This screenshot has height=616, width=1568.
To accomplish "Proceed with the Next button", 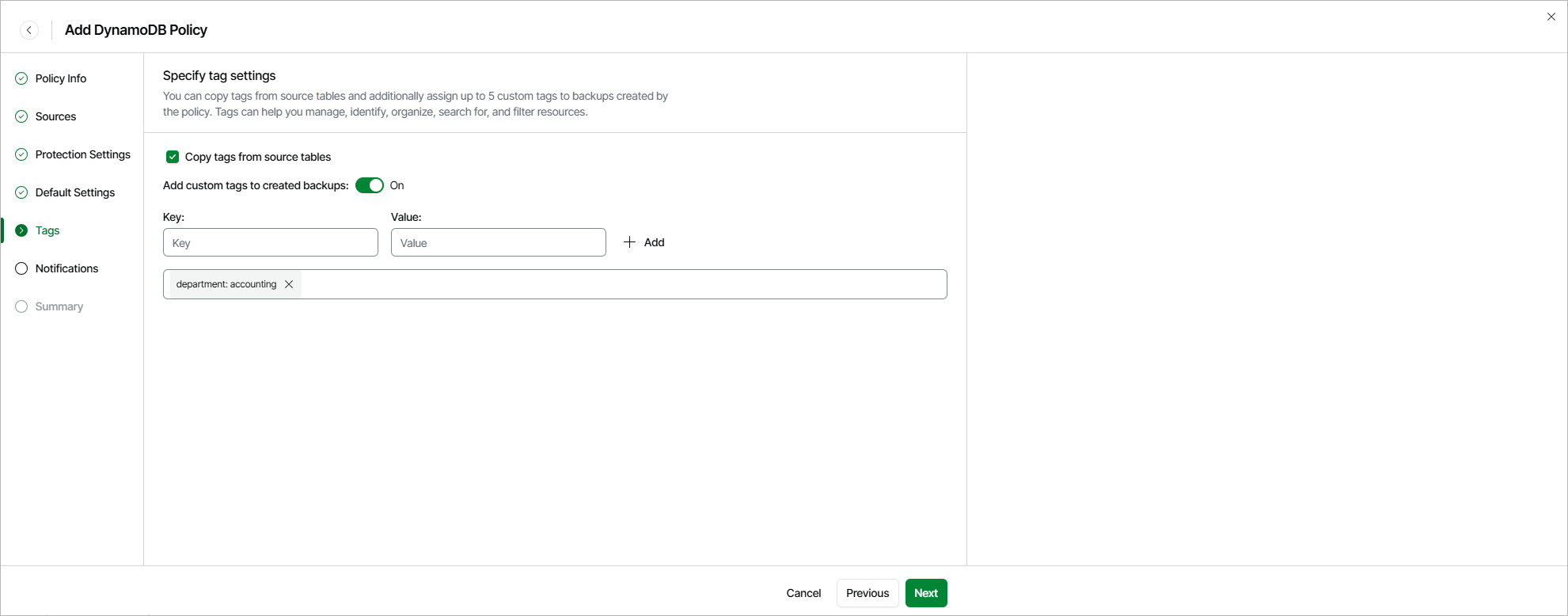I will tap(926, 593).
